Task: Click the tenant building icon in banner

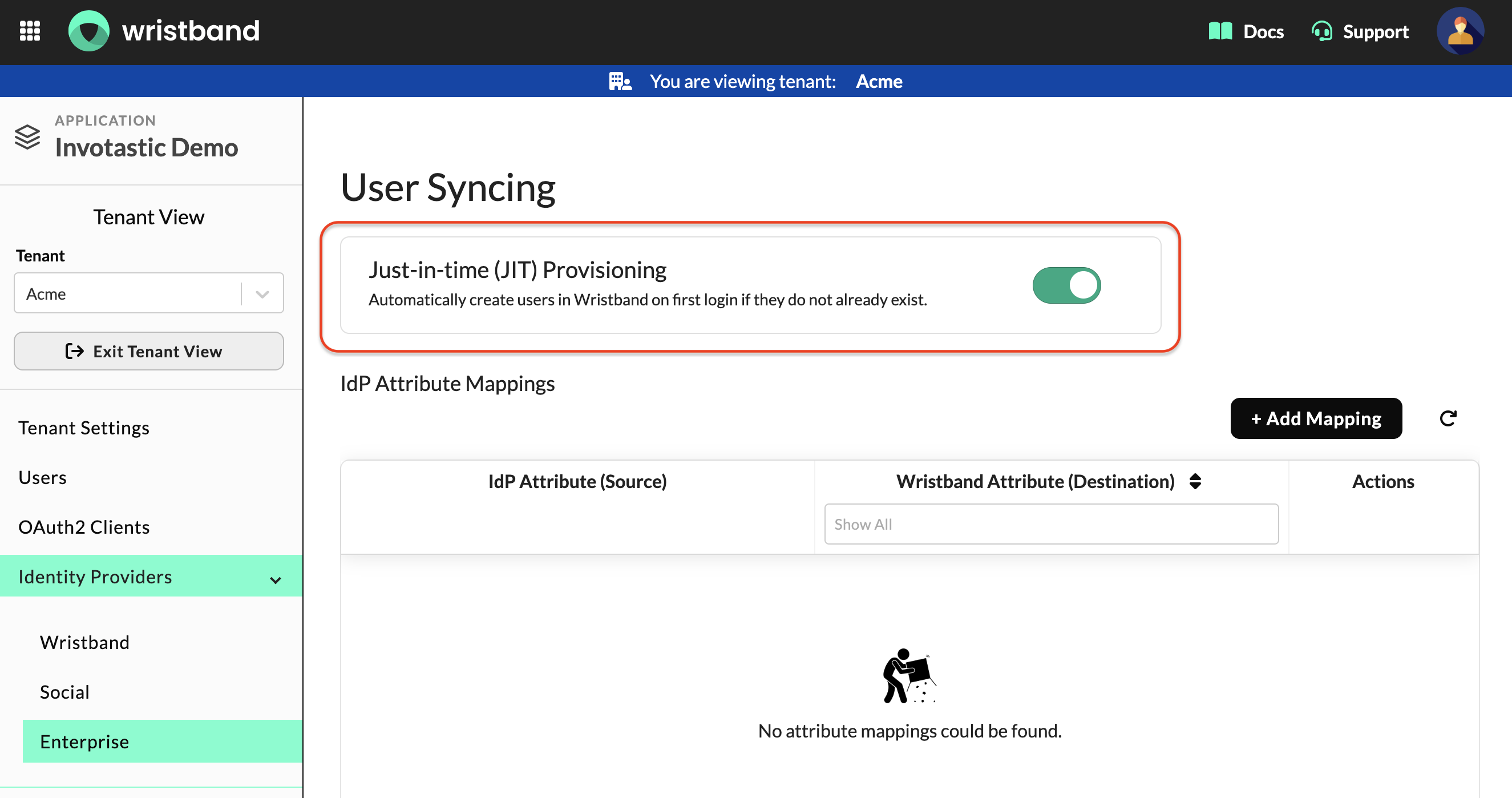Action: pos(620,81)
